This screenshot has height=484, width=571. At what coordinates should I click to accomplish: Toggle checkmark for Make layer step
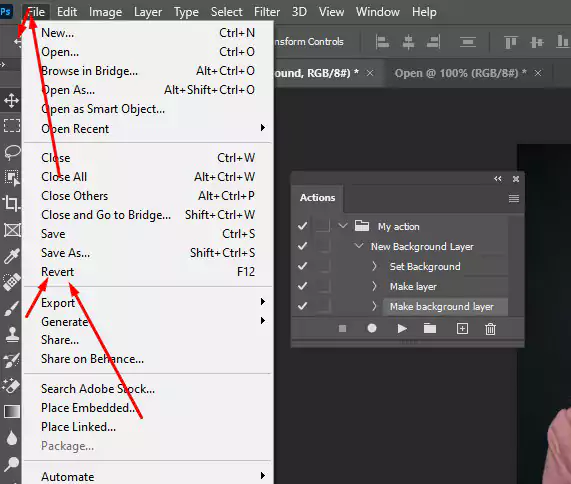[x=302, y=286]
